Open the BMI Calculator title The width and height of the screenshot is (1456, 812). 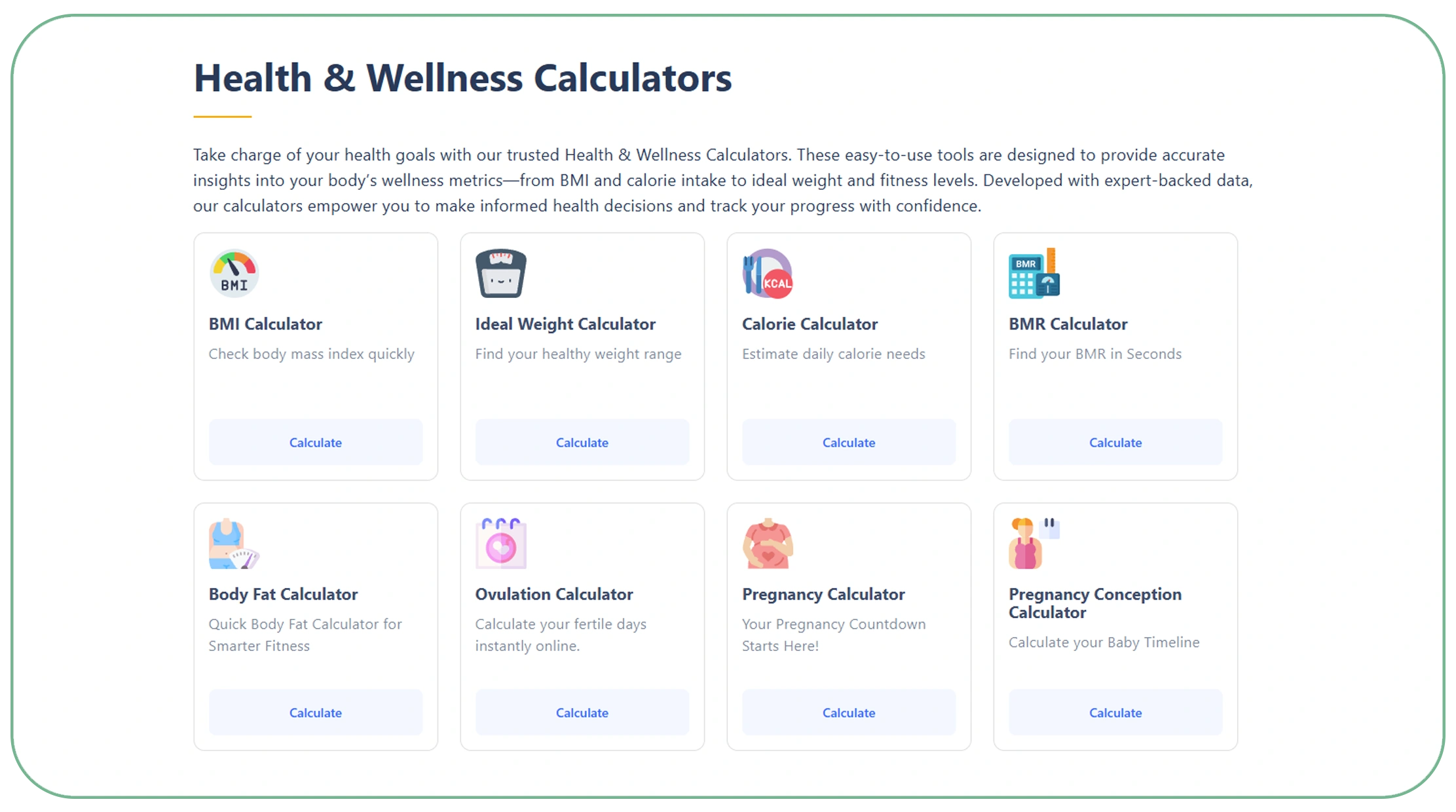pos(265,324)
